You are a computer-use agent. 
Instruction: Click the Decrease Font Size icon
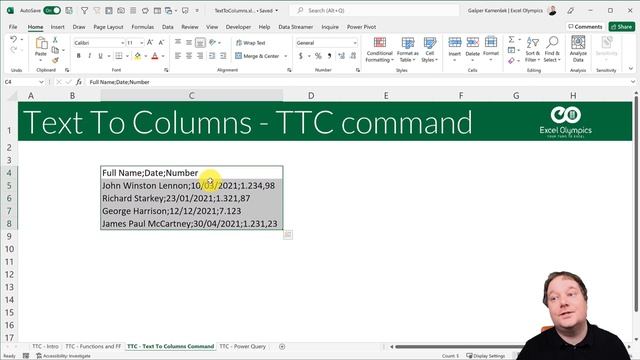(161, 42)
